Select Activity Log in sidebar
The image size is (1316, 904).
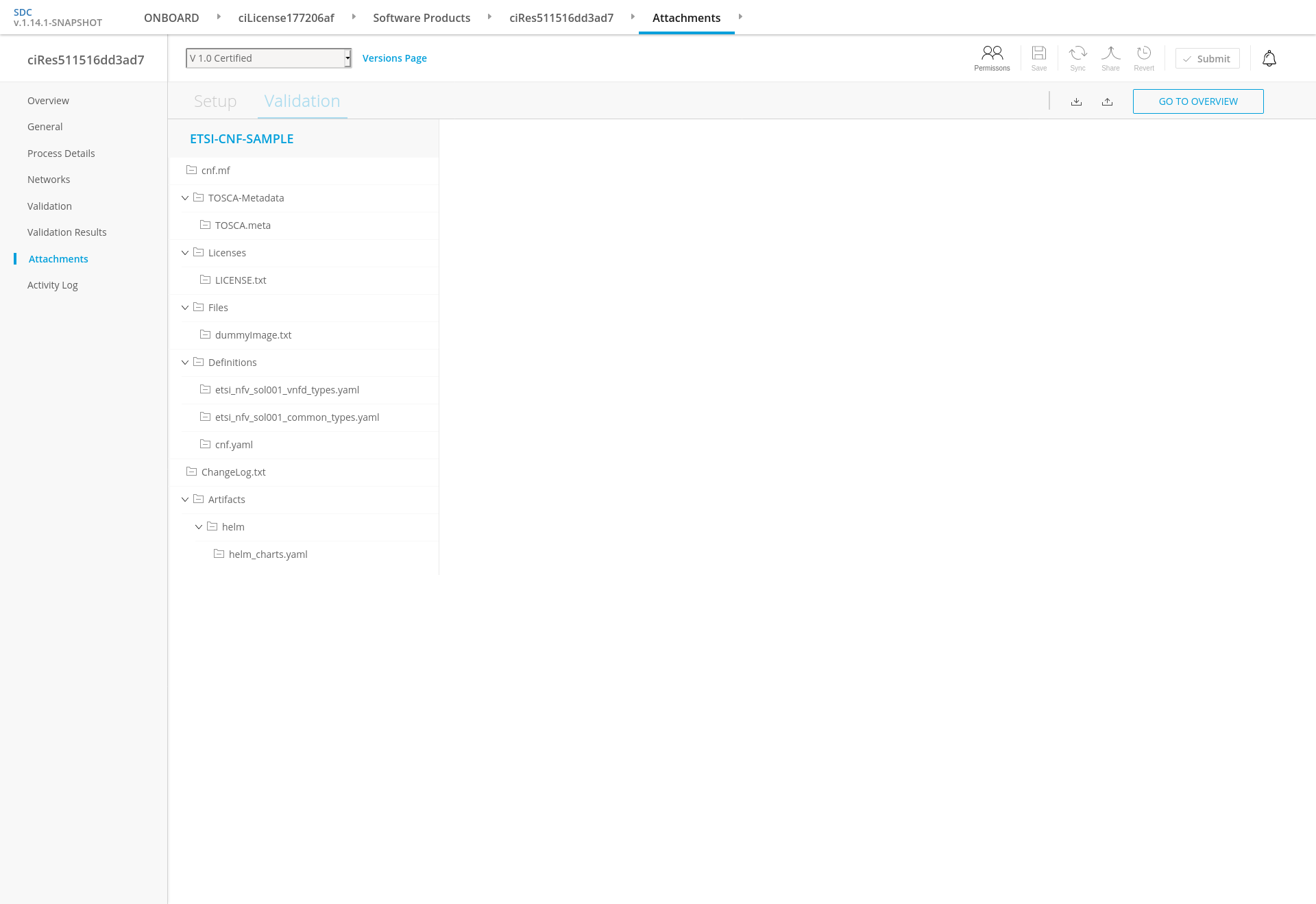[53, 285]
